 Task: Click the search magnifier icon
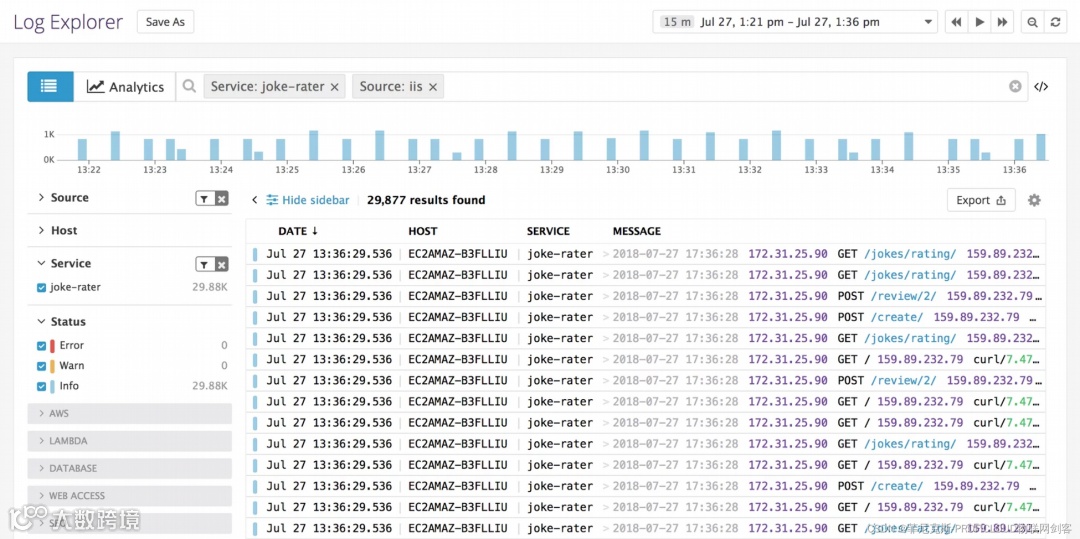pos(189,87)
